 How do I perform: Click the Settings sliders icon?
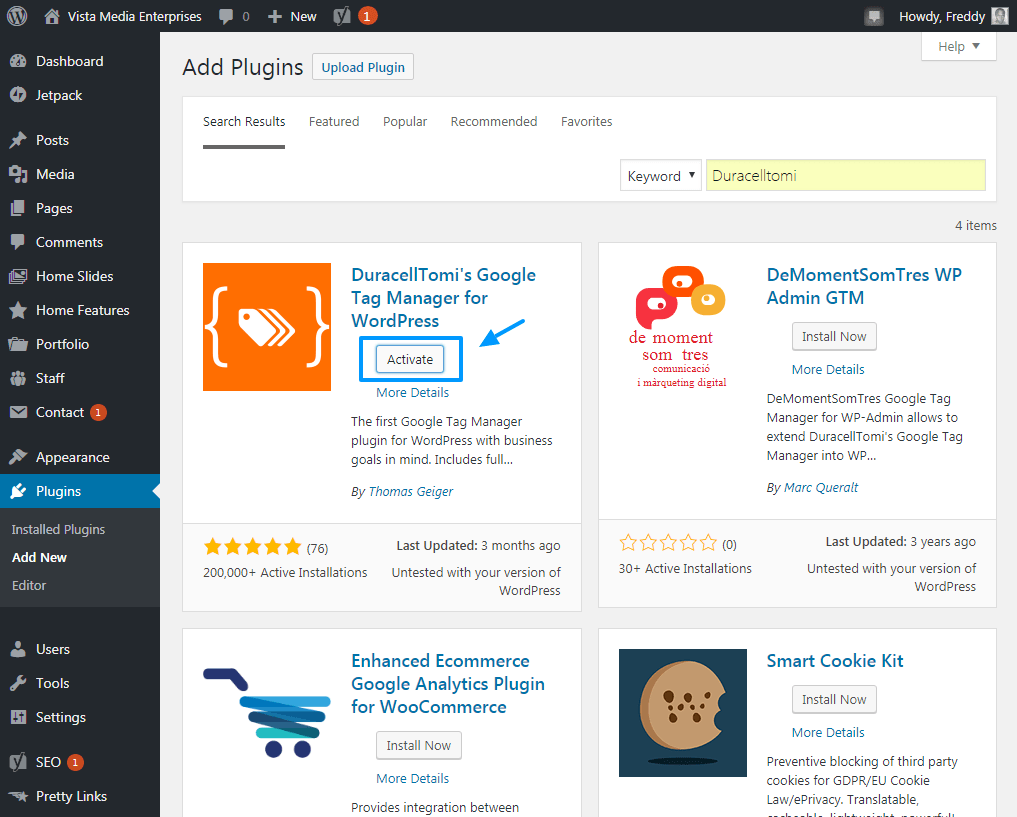[x=18, y=716]
